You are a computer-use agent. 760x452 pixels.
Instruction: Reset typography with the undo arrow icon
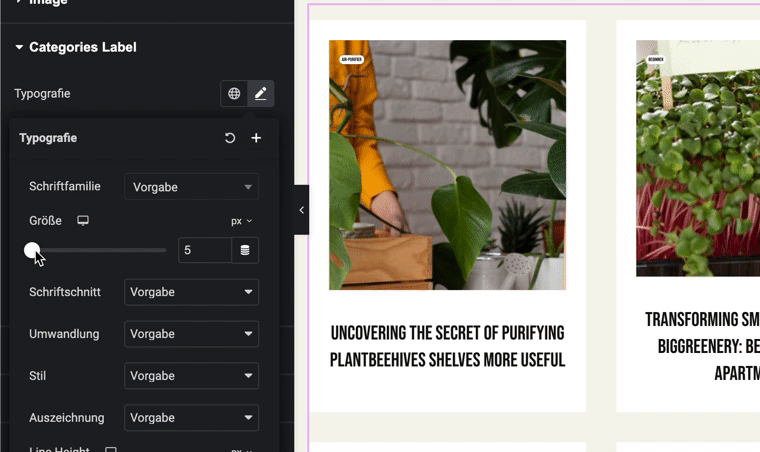(230, 138)
